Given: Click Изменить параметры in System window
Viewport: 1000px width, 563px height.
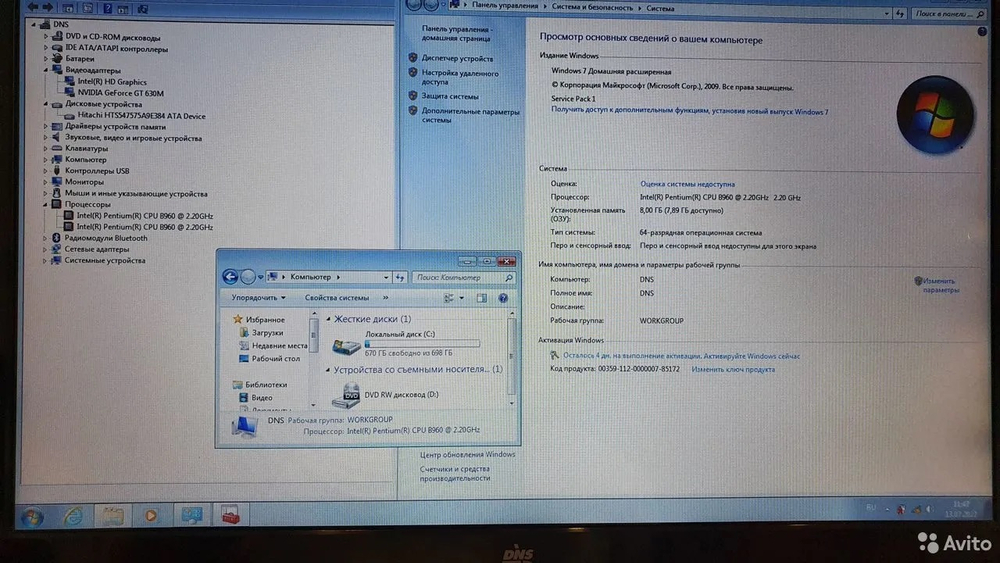Looking at the screenshot, I should pos(940,285).
